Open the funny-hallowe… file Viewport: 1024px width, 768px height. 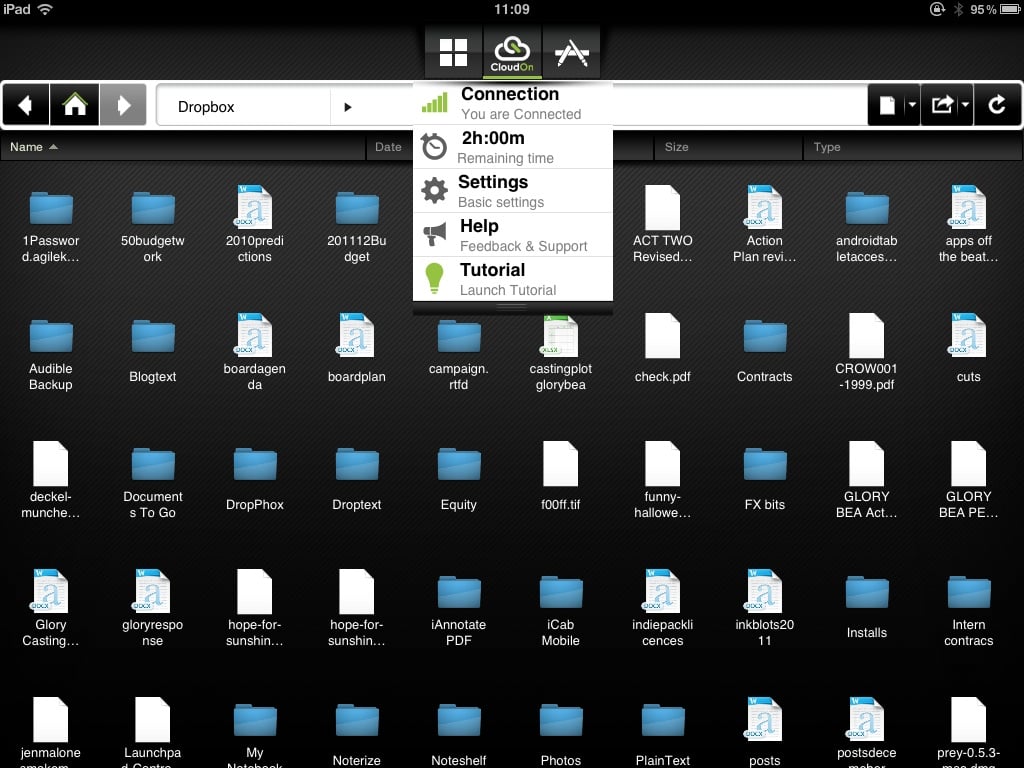[662, 481]
